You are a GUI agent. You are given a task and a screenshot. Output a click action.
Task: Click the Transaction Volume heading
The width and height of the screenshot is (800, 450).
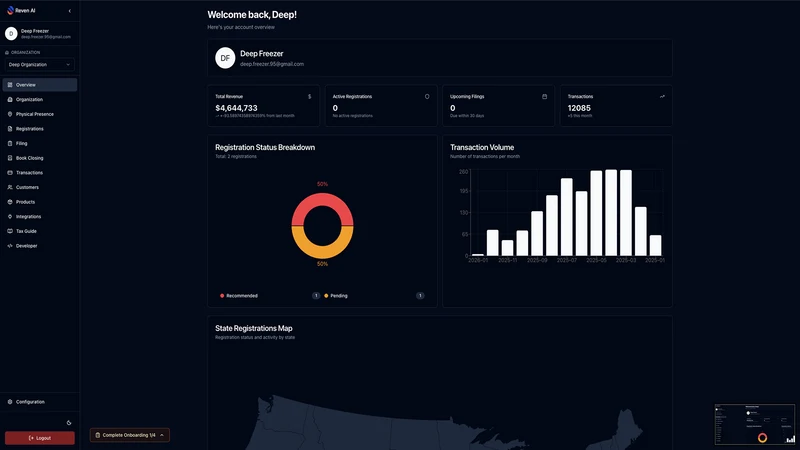[482, 147]
